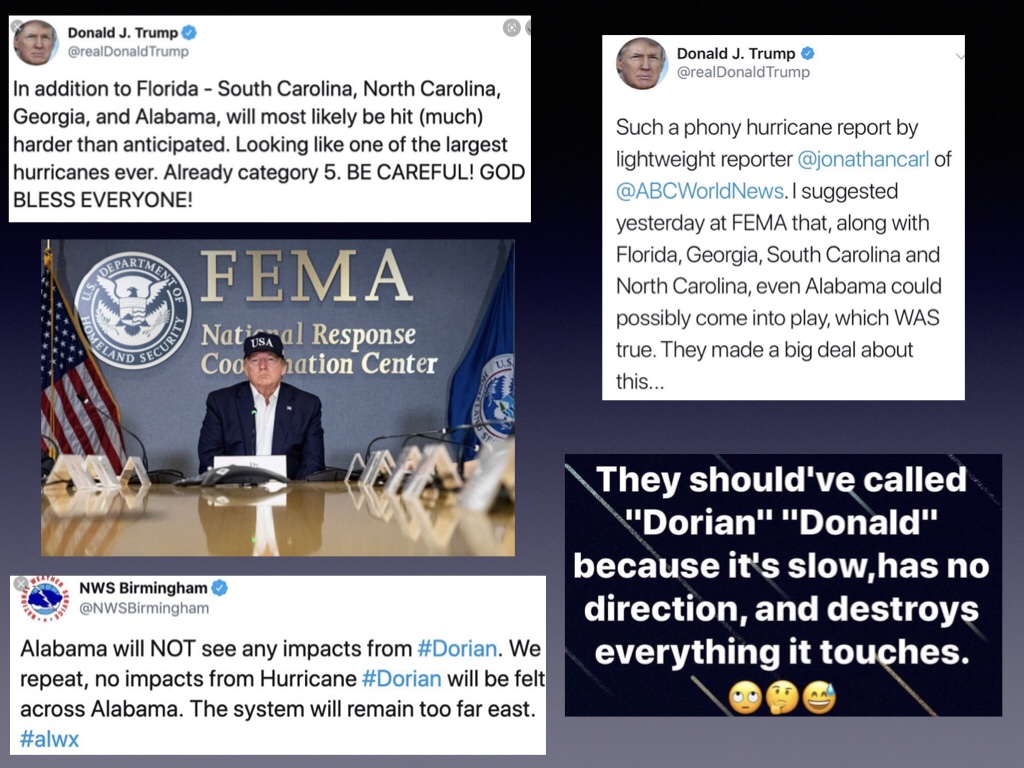Screen dimensions: 1024x768
Task: Click the verified badge in the top-left tweet
Action: (189, 33)
